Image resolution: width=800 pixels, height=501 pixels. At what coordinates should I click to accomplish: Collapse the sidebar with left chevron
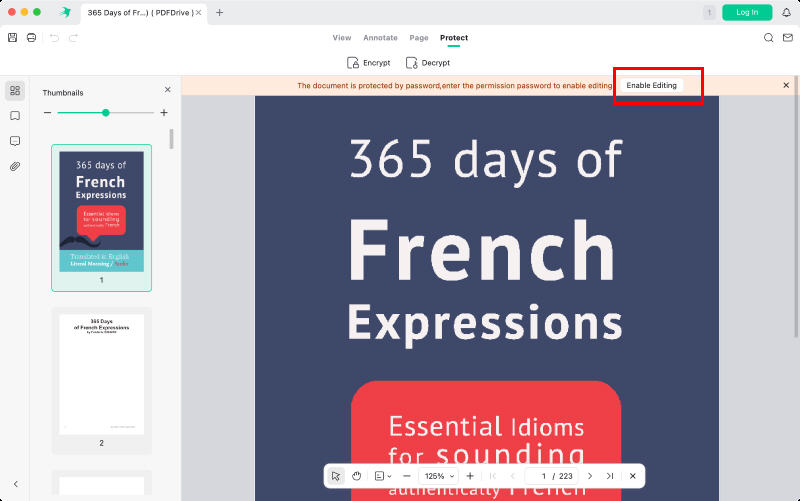click(x=16, y=484)
